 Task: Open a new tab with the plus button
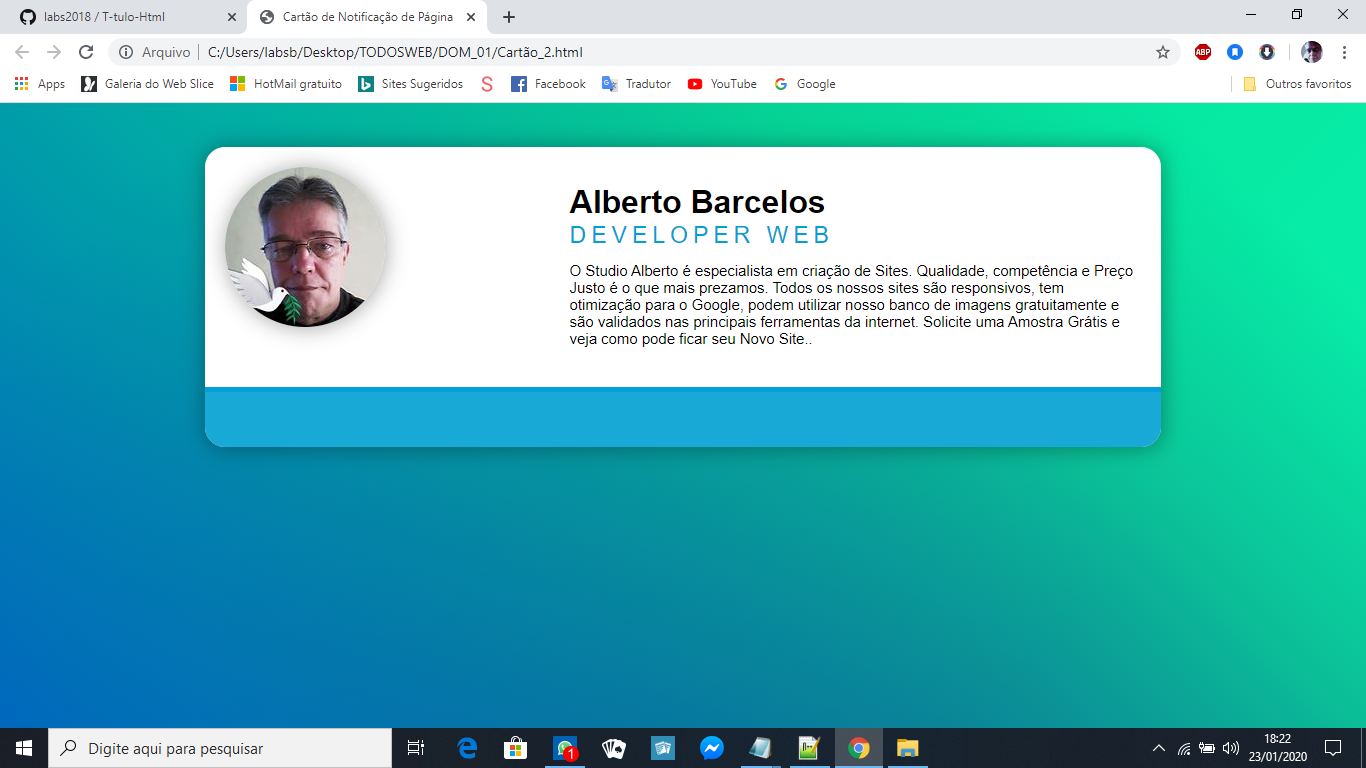pos(509,17)
